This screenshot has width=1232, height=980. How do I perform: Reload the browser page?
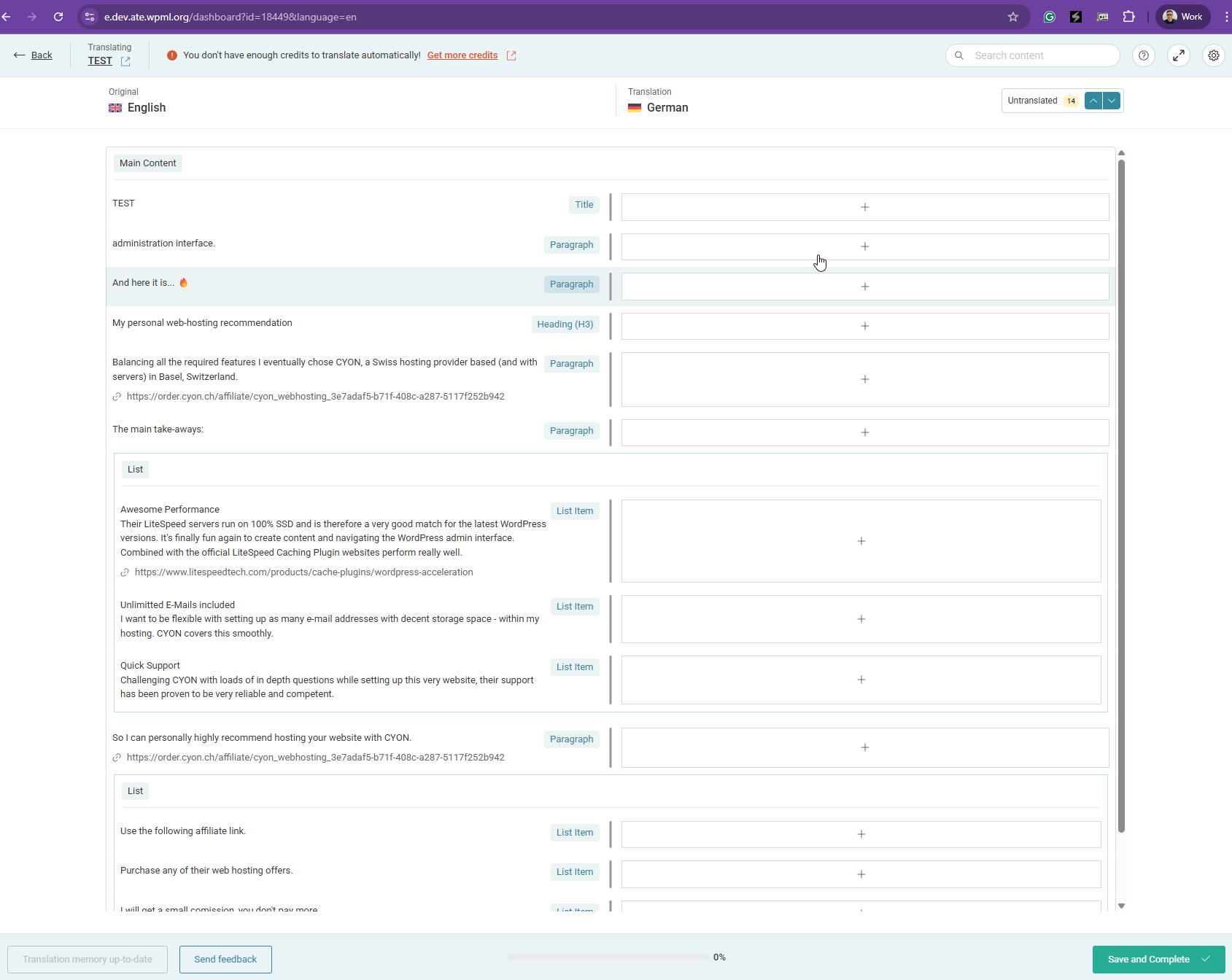click(x=58, y=17)
